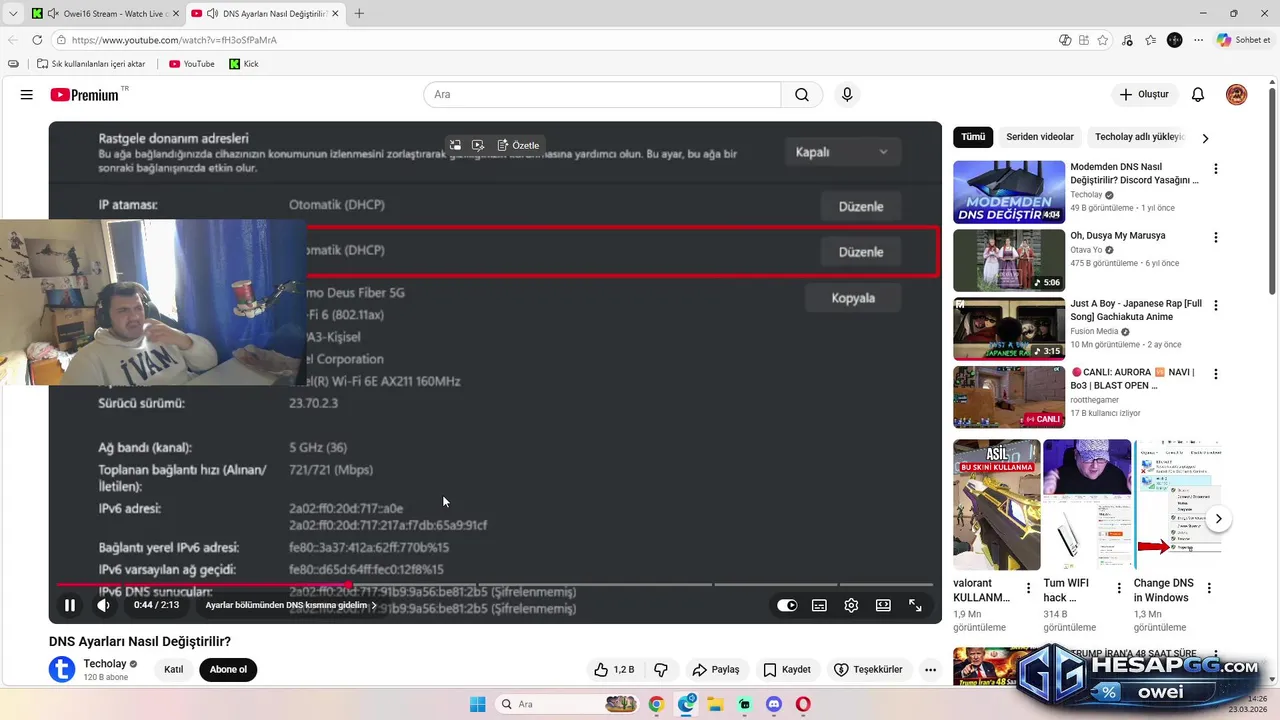Open the notifications bell

pos(1198,95)
